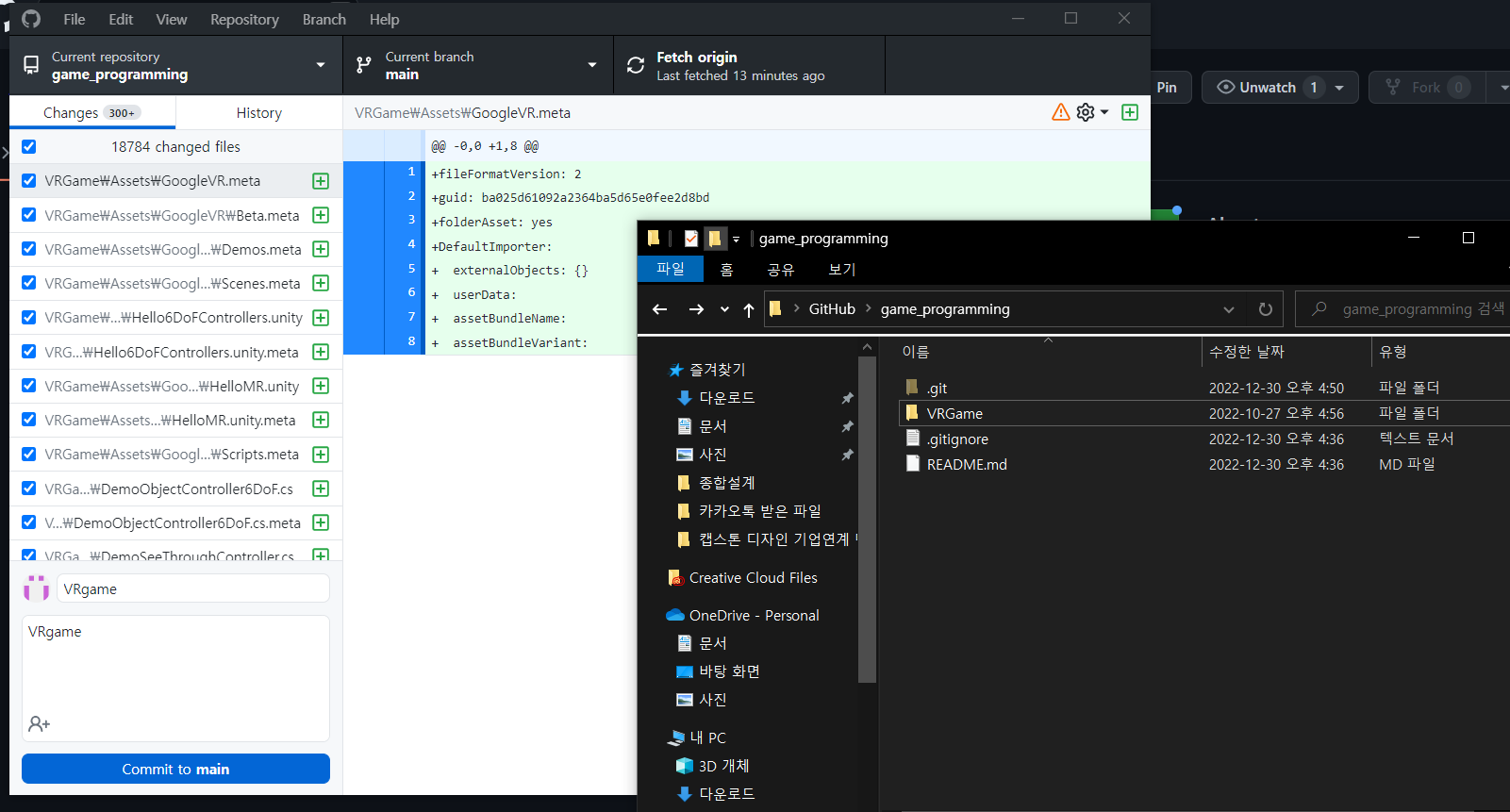The height and width of the screenshot is (812, 1510).
Task: Open the recent locations dropdown arrow in Explorer
Action: pos(724,309)
